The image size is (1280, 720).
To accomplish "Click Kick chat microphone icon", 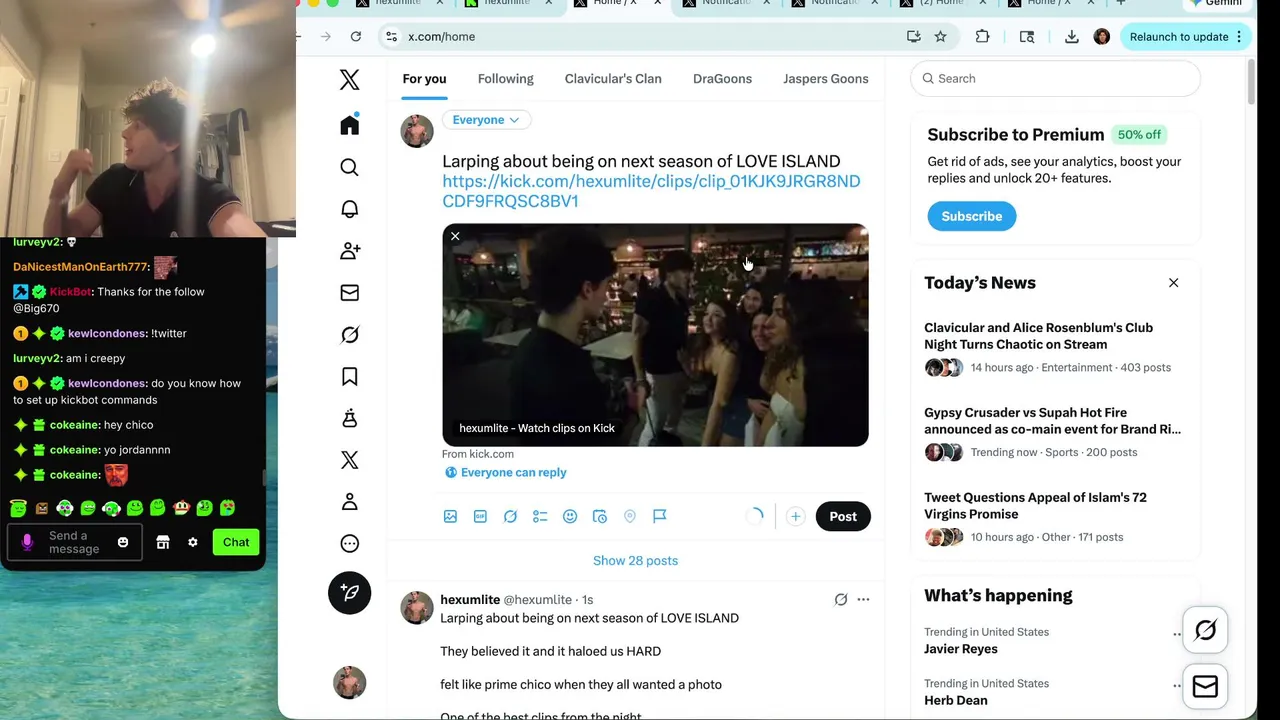I will tap(27, 542).
